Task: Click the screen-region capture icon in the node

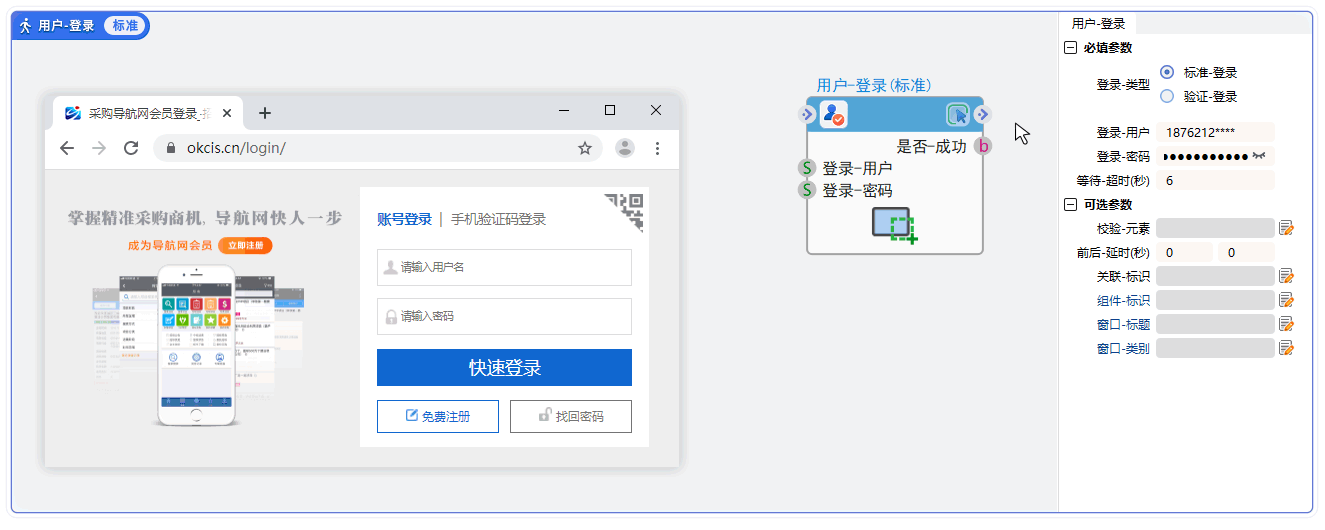Action: pyautogui.click(x=894, y=225)
